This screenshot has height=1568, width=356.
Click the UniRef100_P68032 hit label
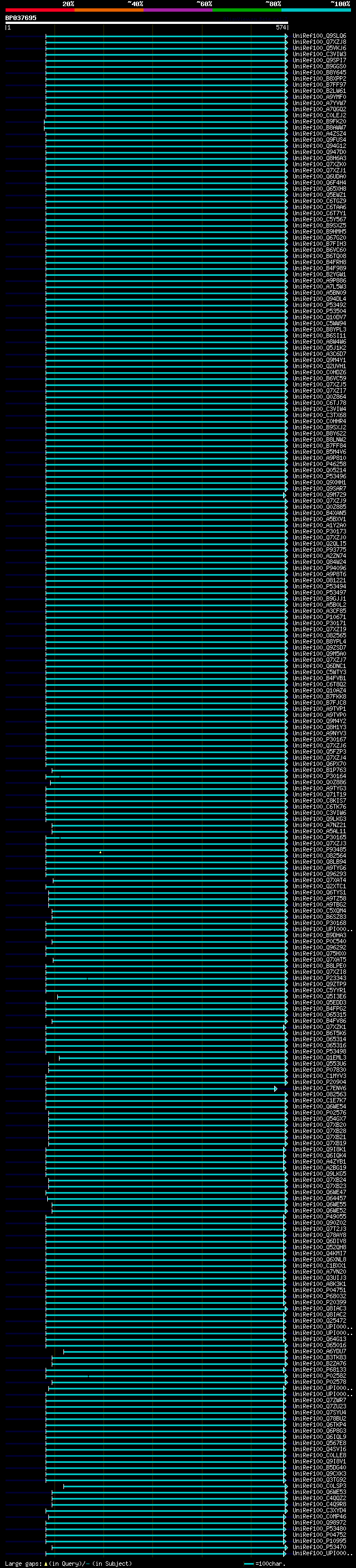(x=319, y=1296)
